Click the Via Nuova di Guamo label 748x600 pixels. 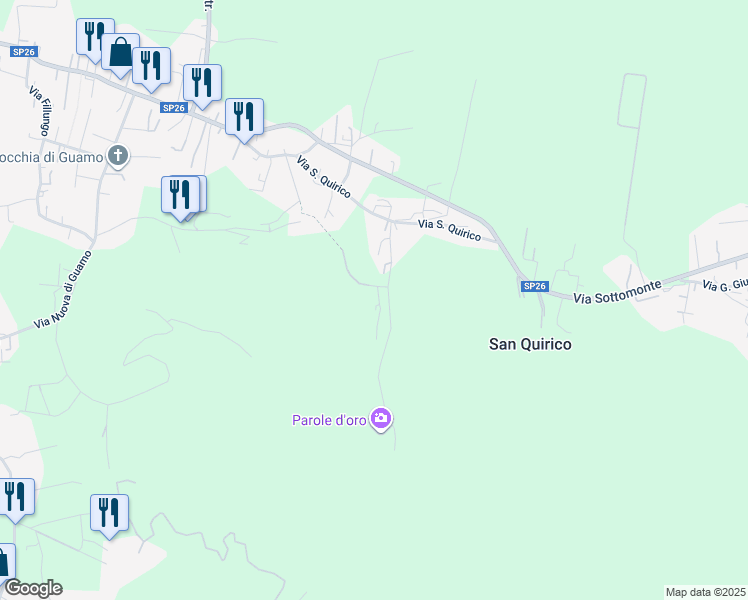62,290
